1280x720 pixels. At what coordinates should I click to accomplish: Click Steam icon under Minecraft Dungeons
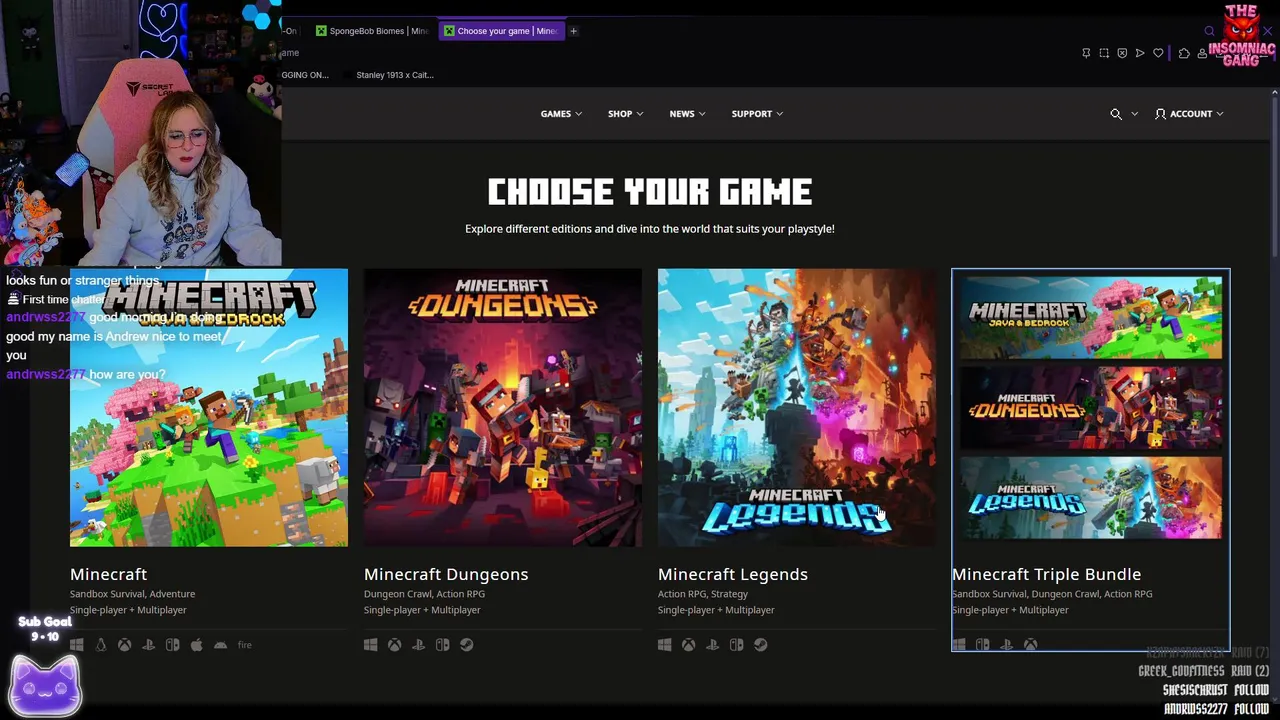click(466, 645)
